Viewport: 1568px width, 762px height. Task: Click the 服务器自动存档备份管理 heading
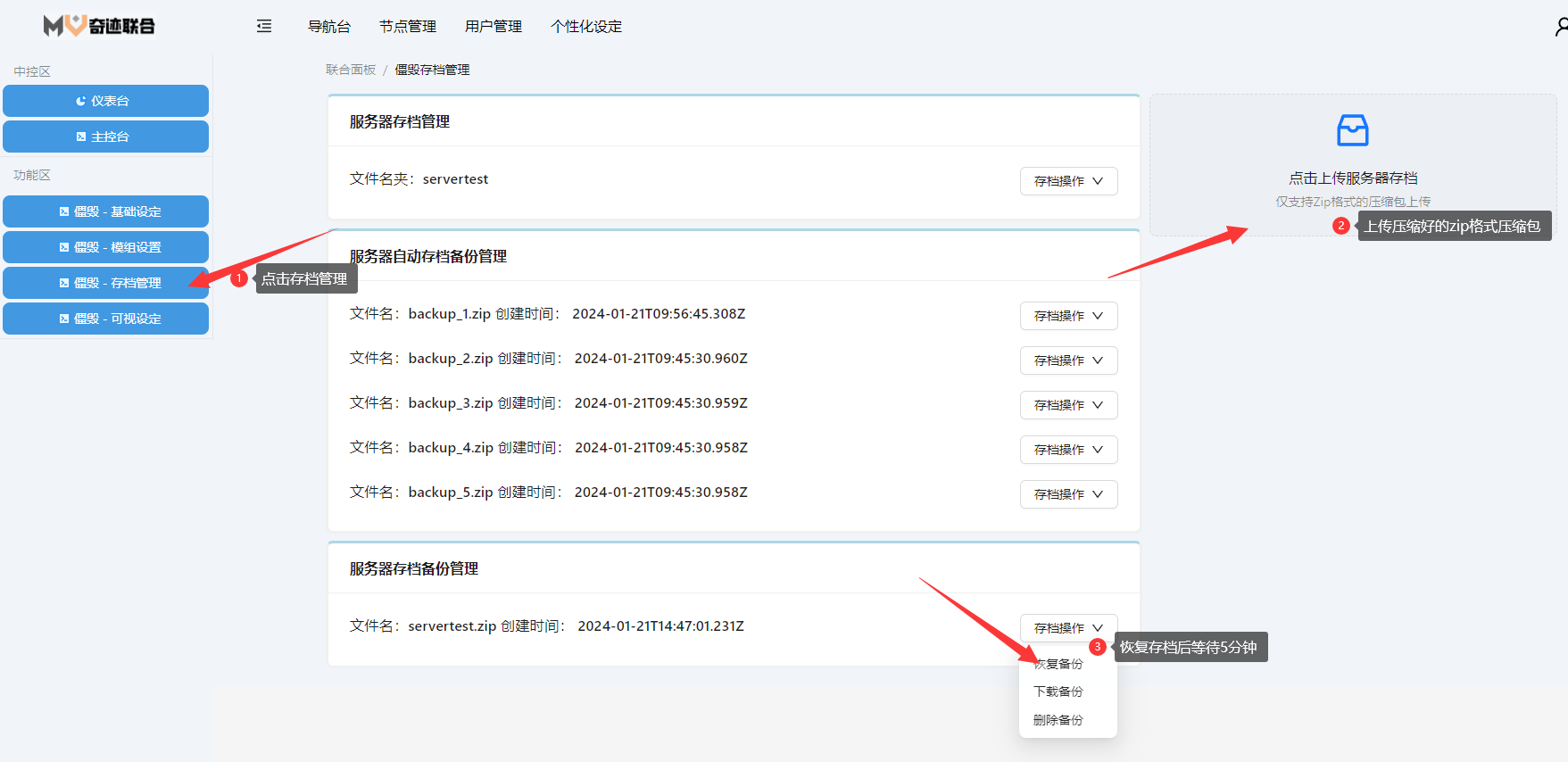(428, 257)
